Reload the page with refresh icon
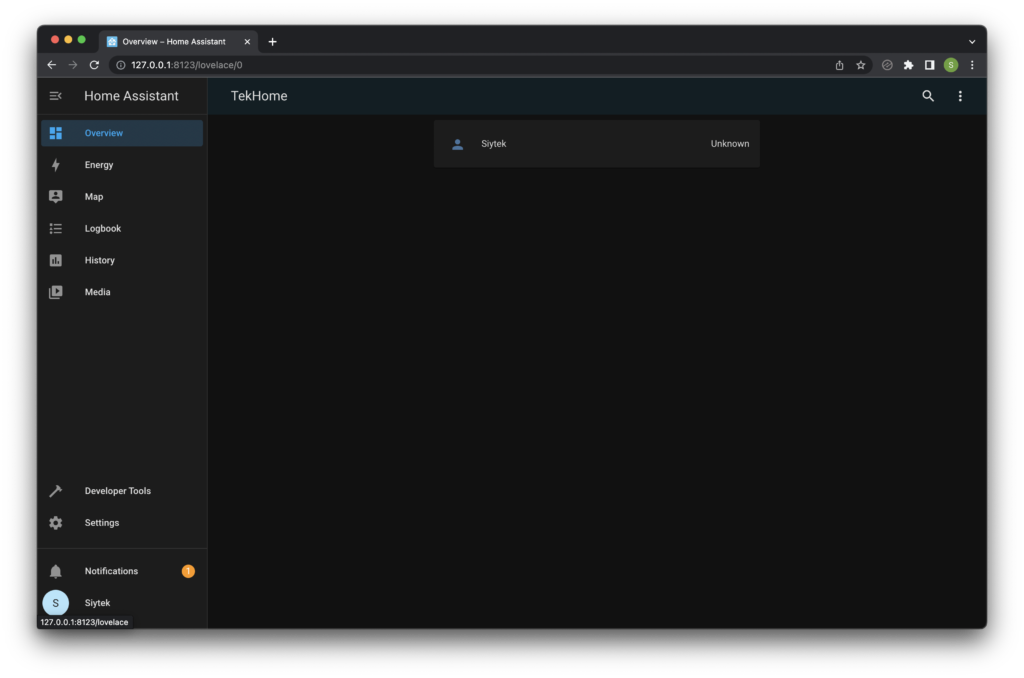This screenshot has width=1024, height=678. click(x=94, y=65)
